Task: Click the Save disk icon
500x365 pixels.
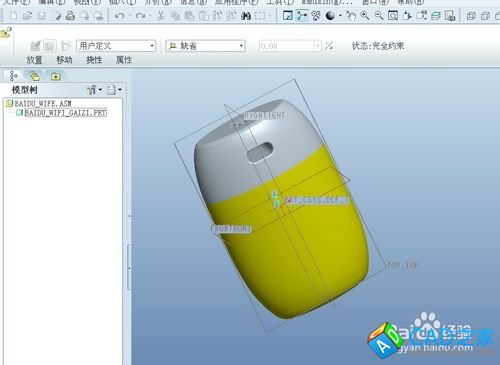Action: point(42,16)
